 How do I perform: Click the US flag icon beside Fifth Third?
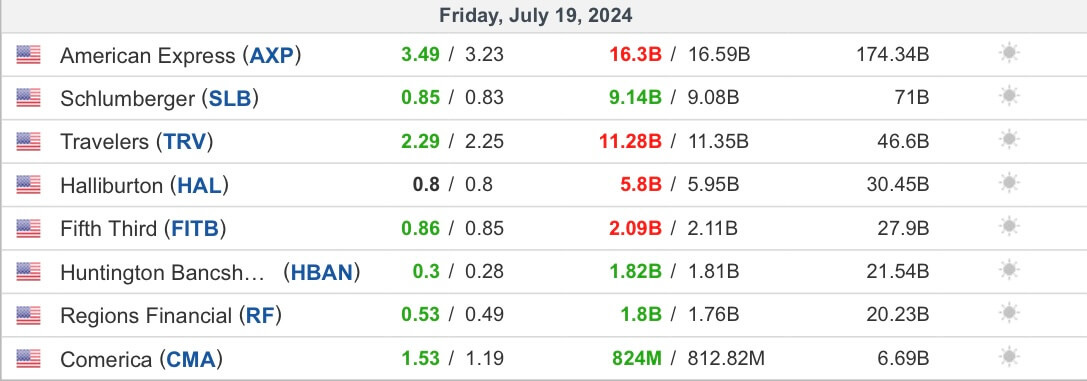[x=28, y=229]
